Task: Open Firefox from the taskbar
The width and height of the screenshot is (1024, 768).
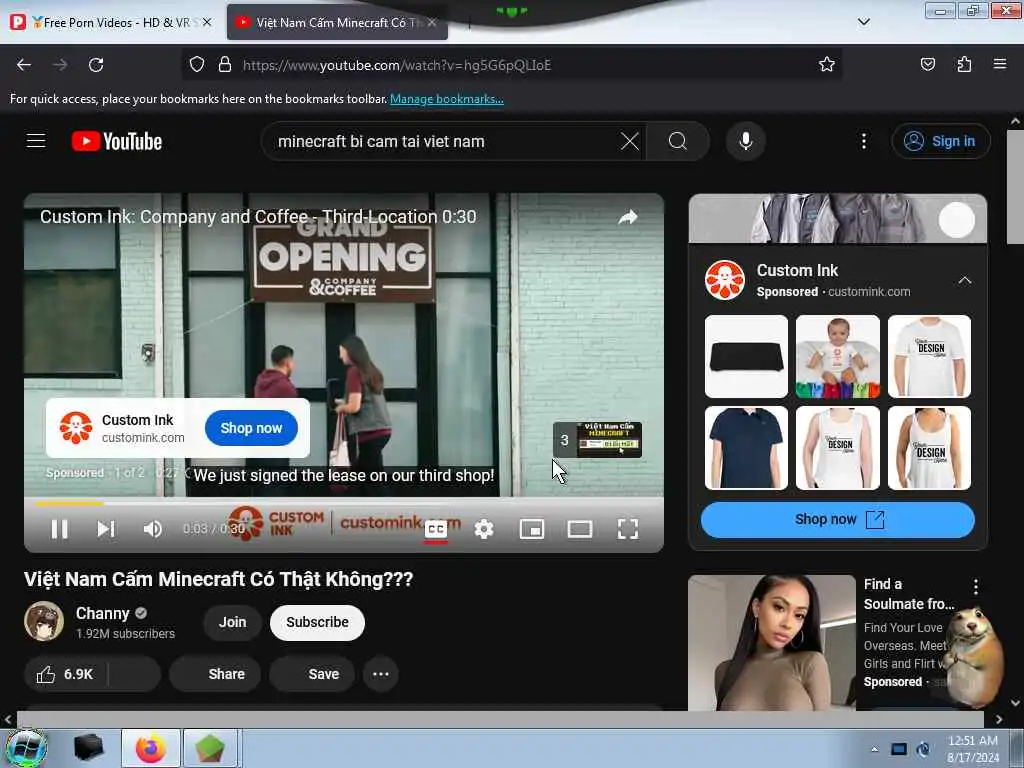Action: [x=151, y=748]
